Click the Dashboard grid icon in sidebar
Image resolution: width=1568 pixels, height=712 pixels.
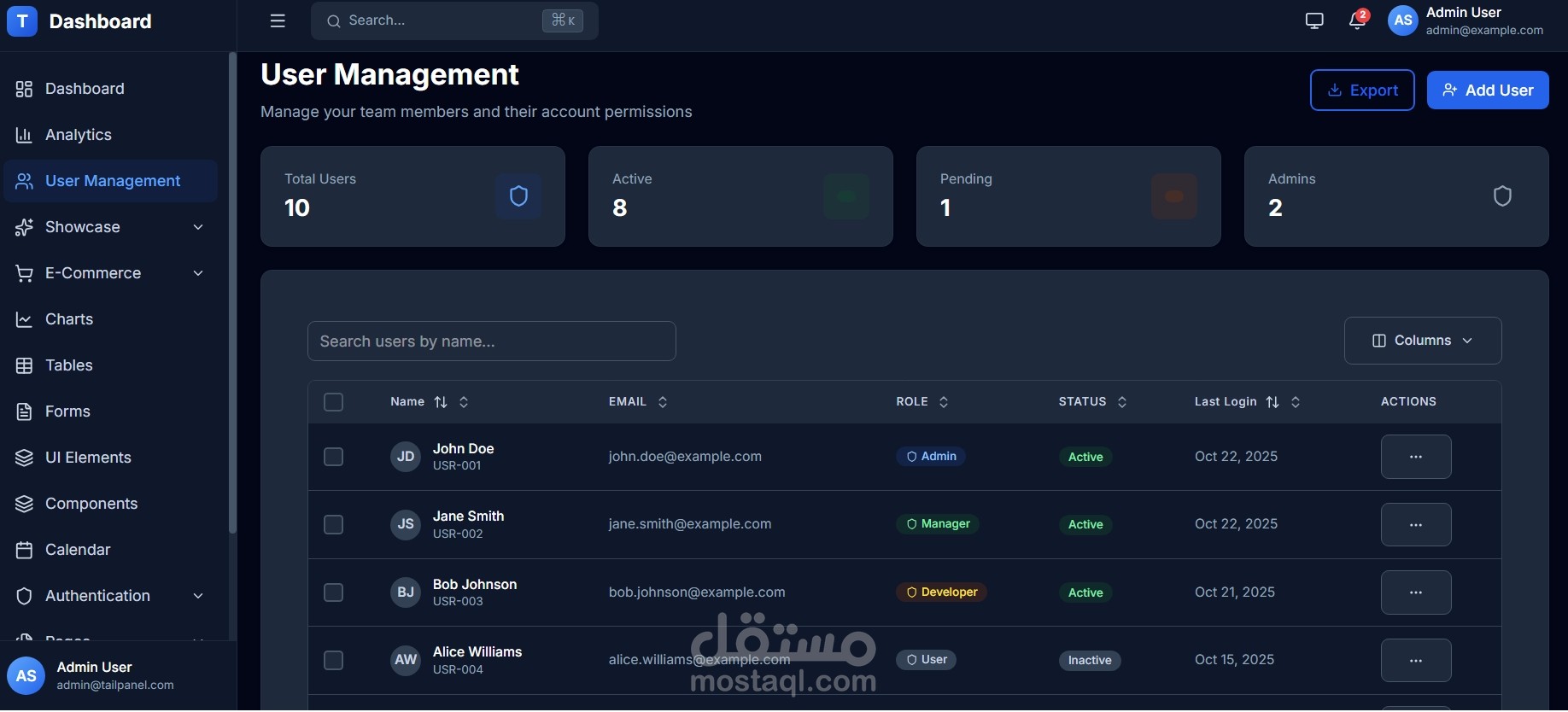click(x=24, y=89)
